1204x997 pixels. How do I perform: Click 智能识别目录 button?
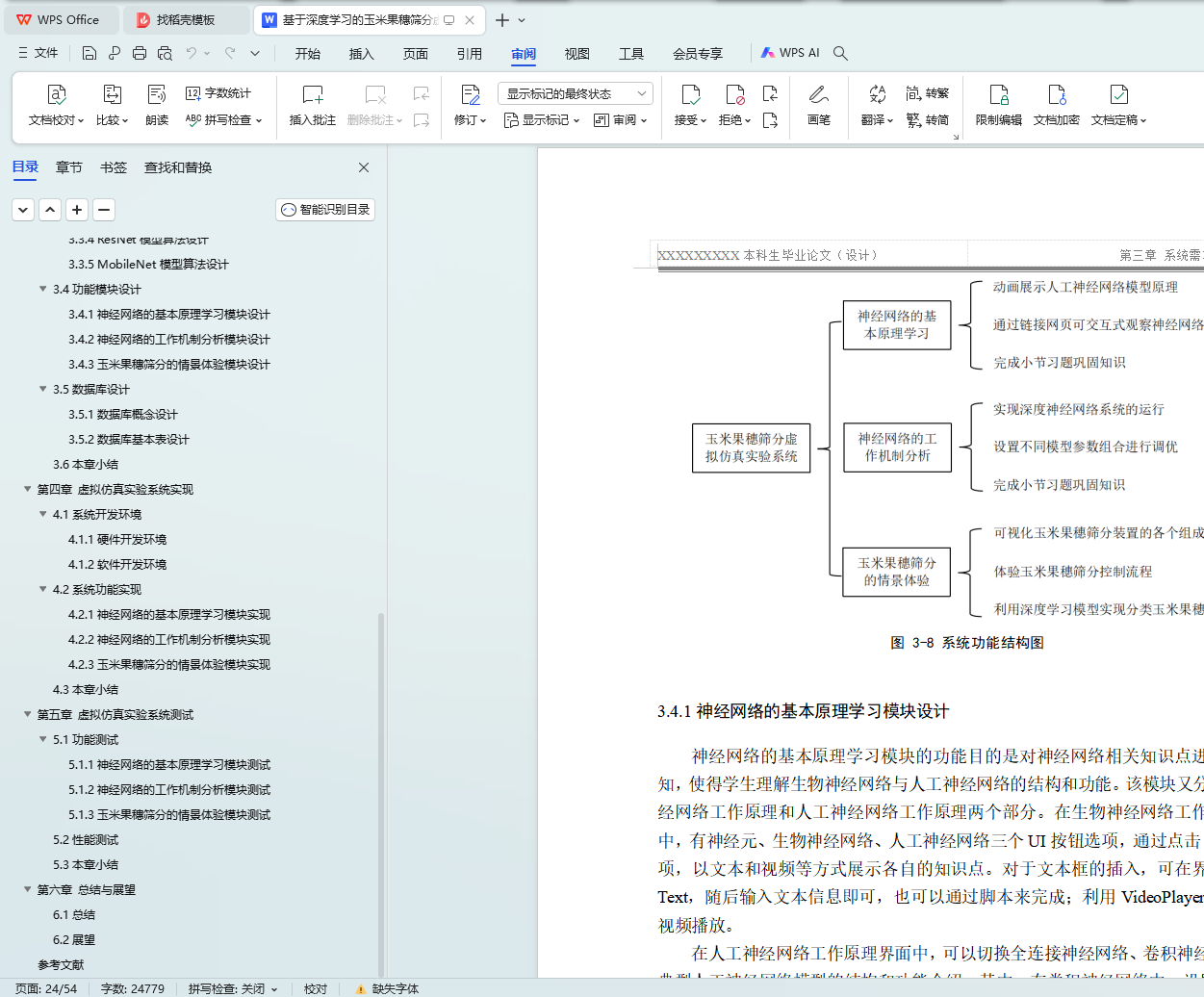point(325,210)
